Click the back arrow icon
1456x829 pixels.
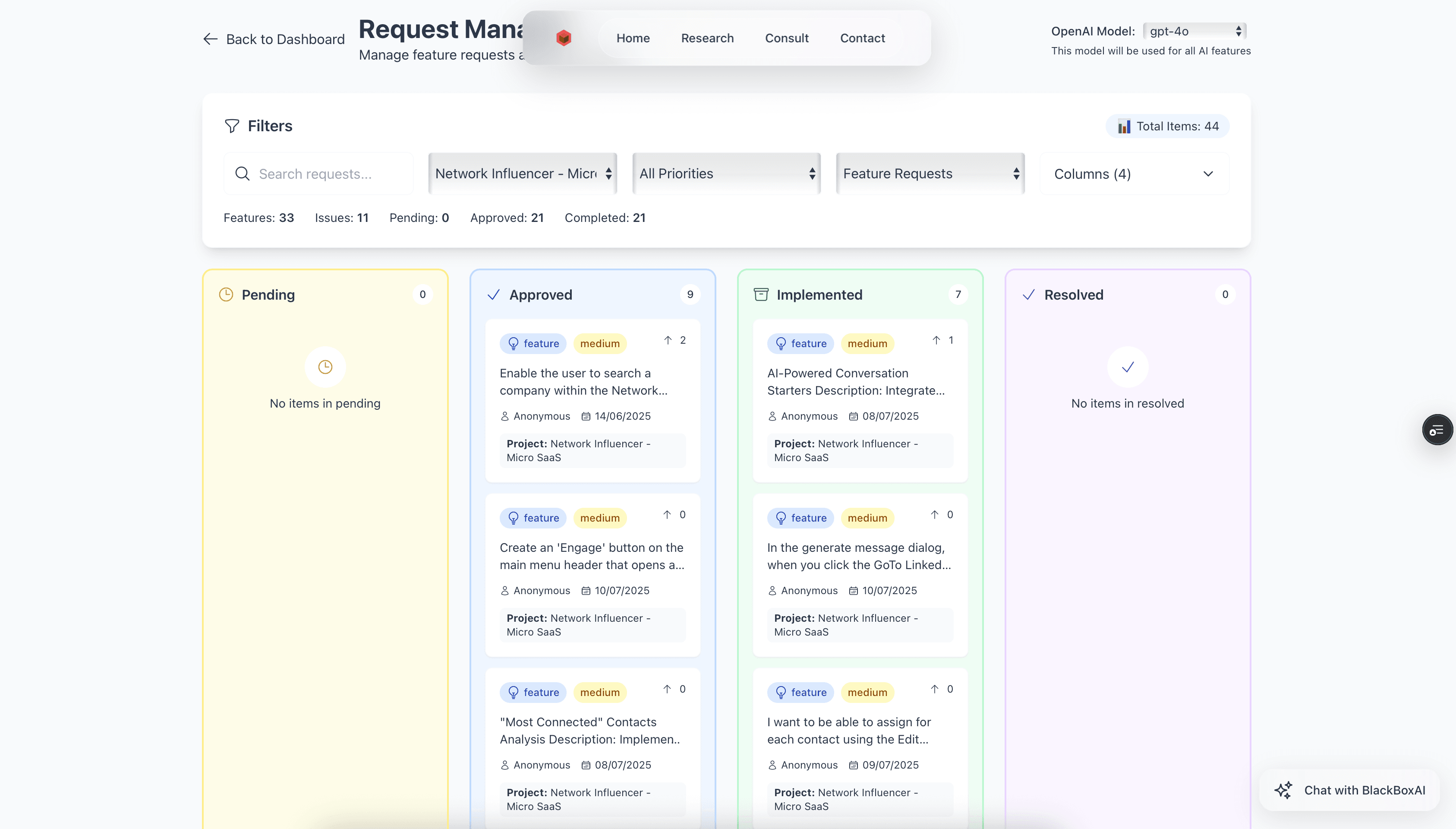tap(211, 39)
